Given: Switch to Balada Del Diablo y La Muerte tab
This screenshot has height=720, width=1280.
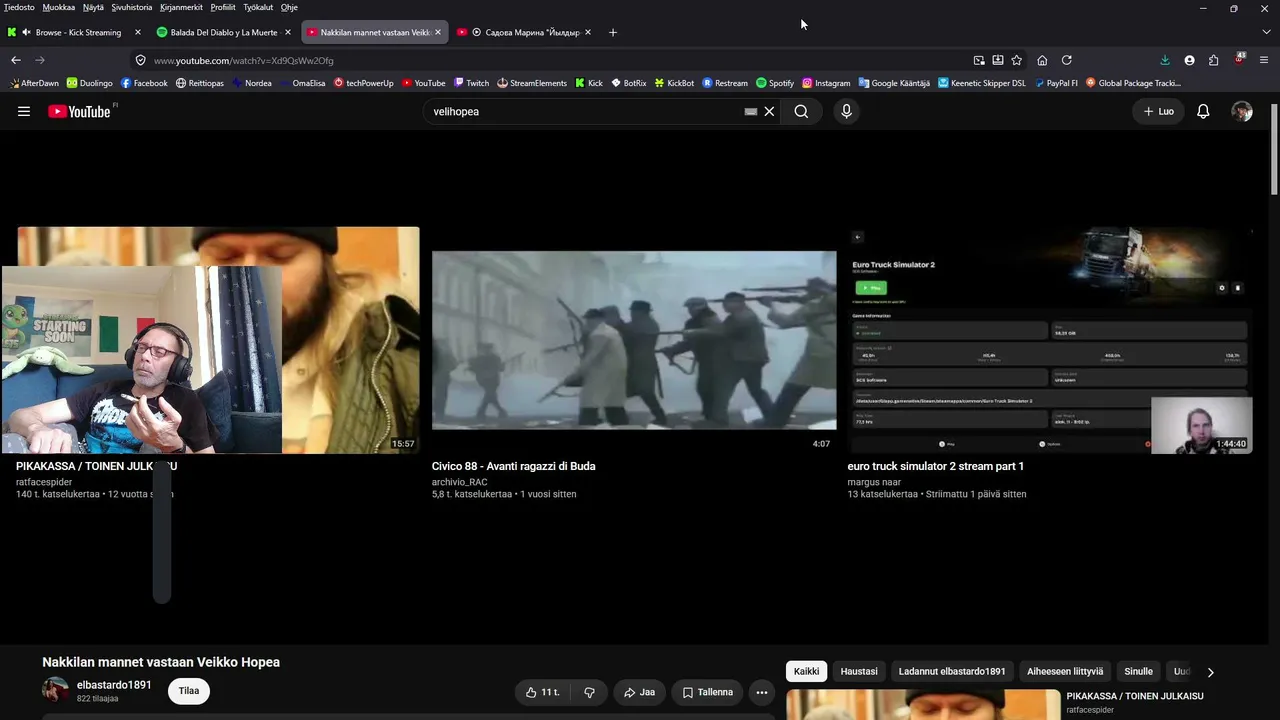Looking at the screenshot, I should tap(224, 32).
